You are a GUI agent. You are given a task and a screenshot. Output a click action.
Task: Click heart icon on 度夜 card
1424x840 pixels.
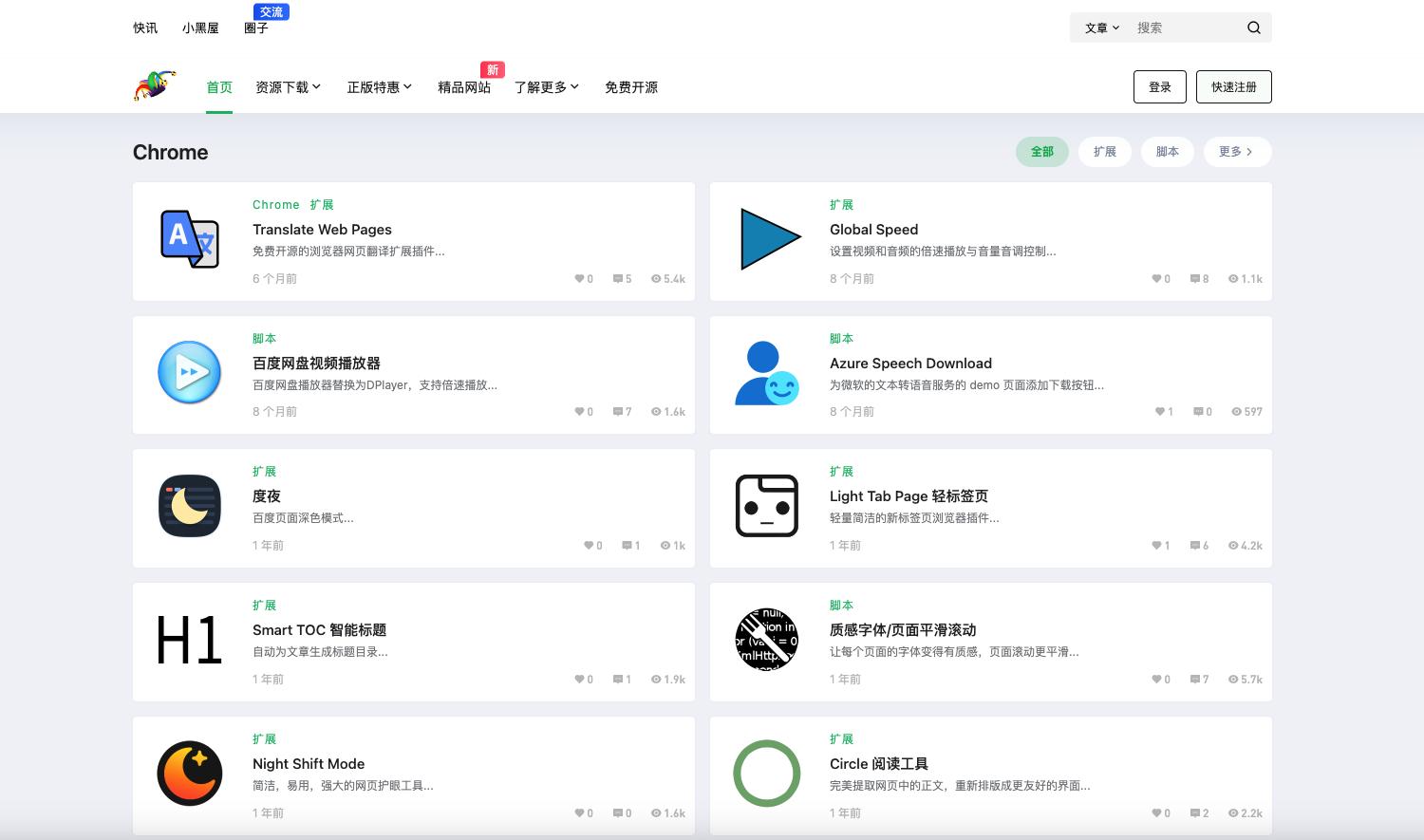589,546
